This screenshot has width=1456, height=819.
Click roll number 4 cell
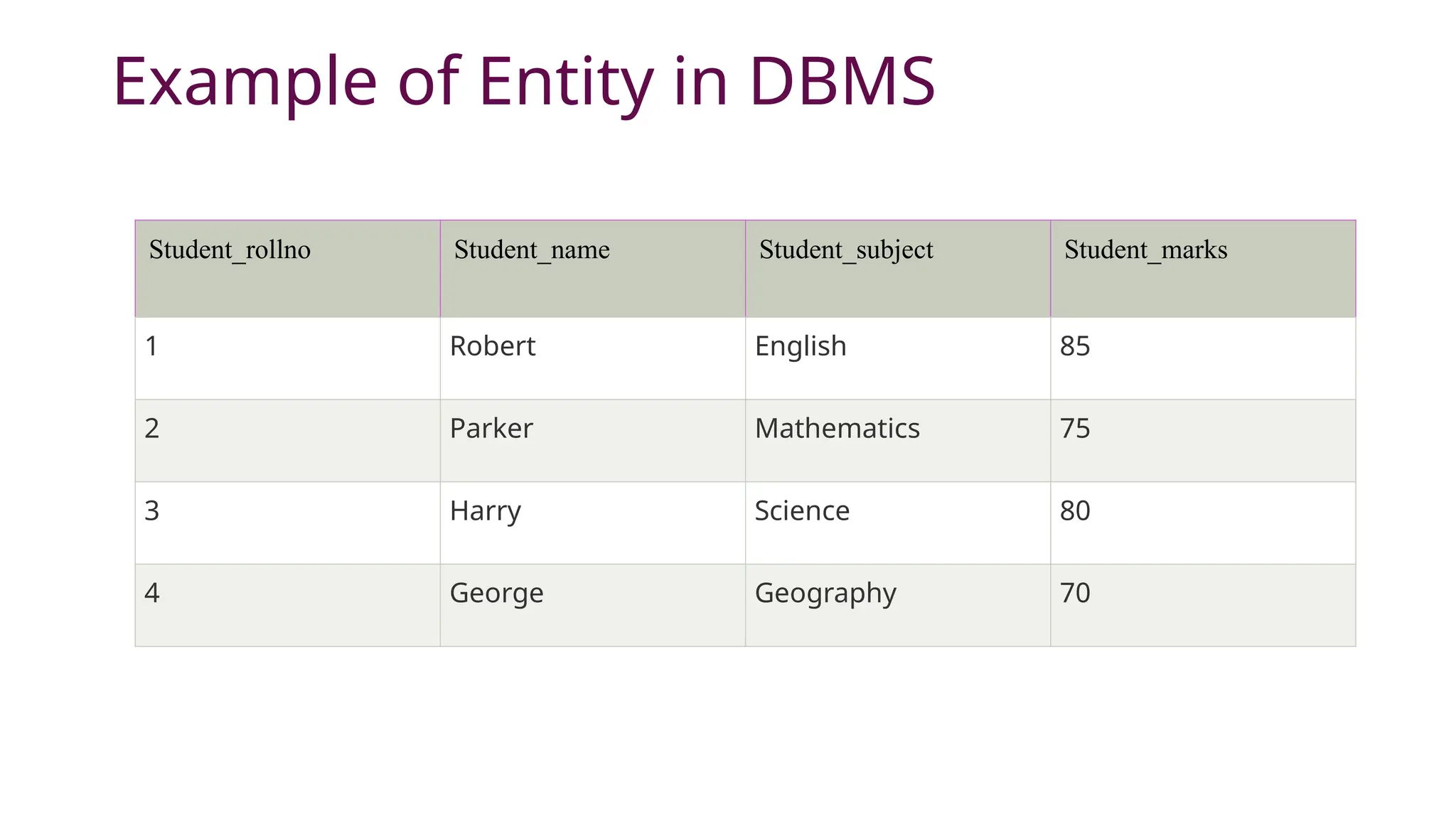coord(287,605)
